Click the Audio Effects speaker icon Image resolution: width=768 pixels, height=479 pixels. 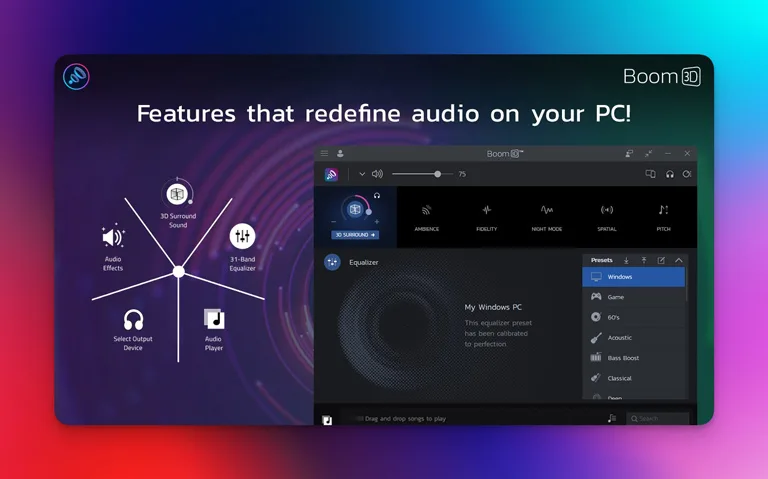pos(113,238)
